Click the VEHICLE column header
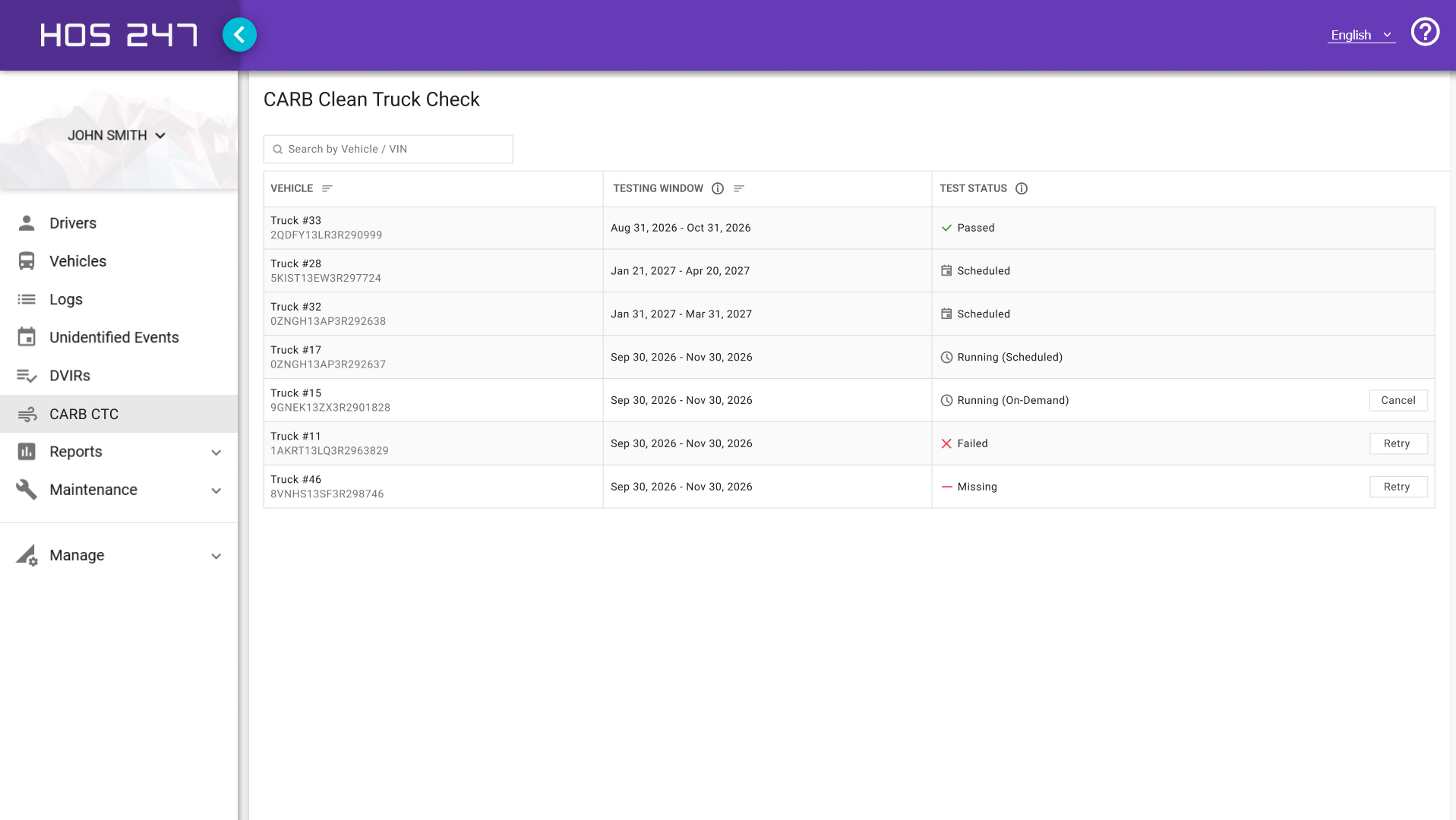 pyautogui.click(x=292, y=188)
